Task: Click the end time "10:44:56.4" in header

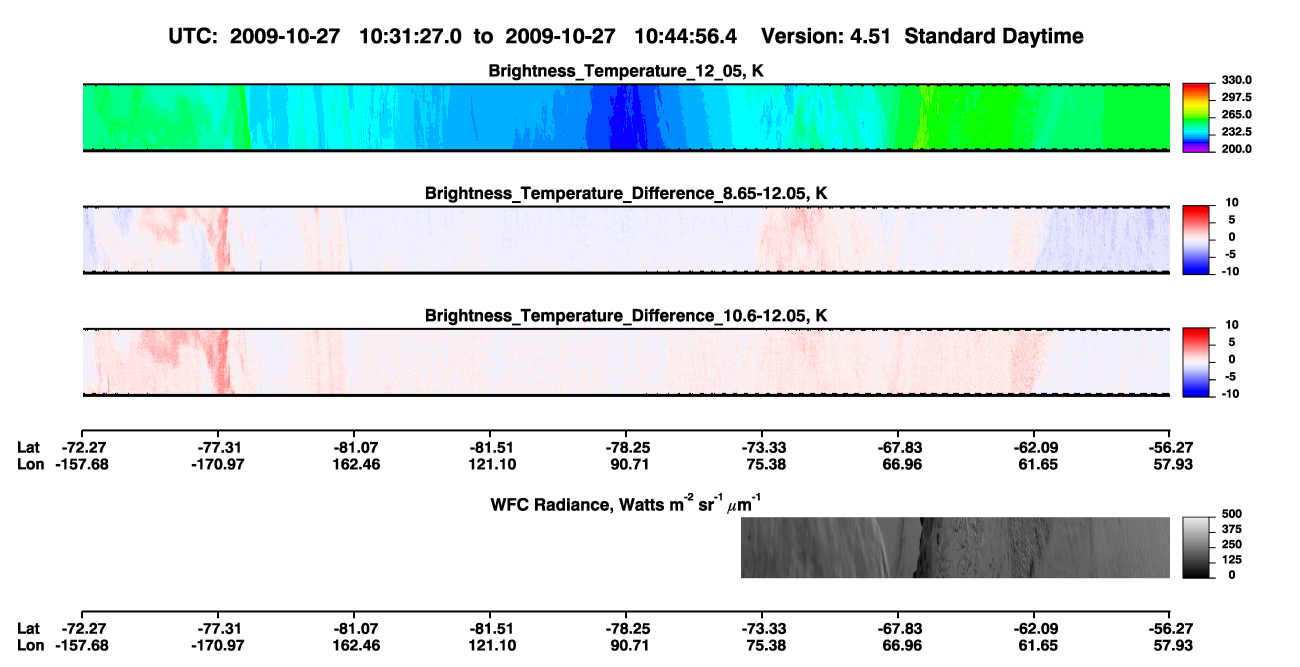Action: coord(686,36)
